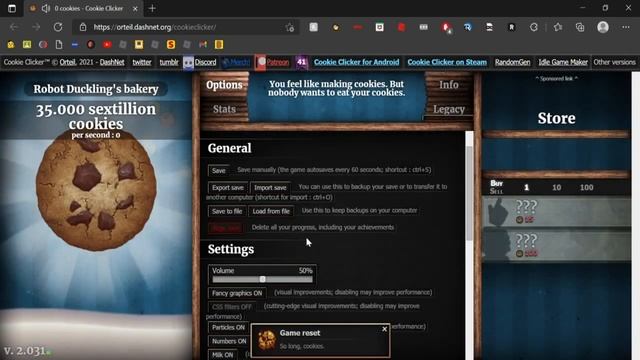This screenshot has height=360, width=640.
Task: Open browser settings and more menu
Action: (626, 27)
